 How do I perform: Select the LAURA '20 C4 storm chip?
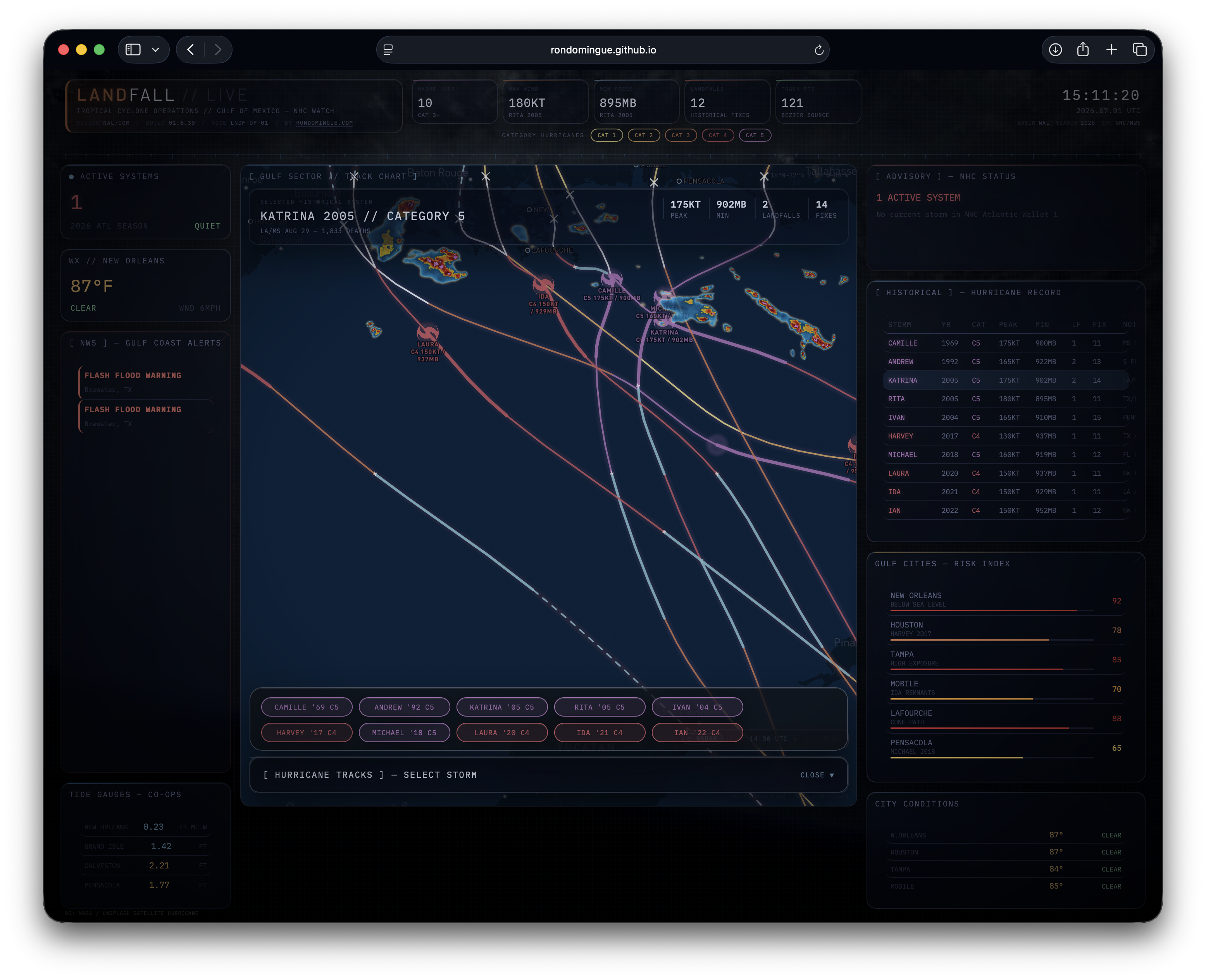click(x=502, y=733)
